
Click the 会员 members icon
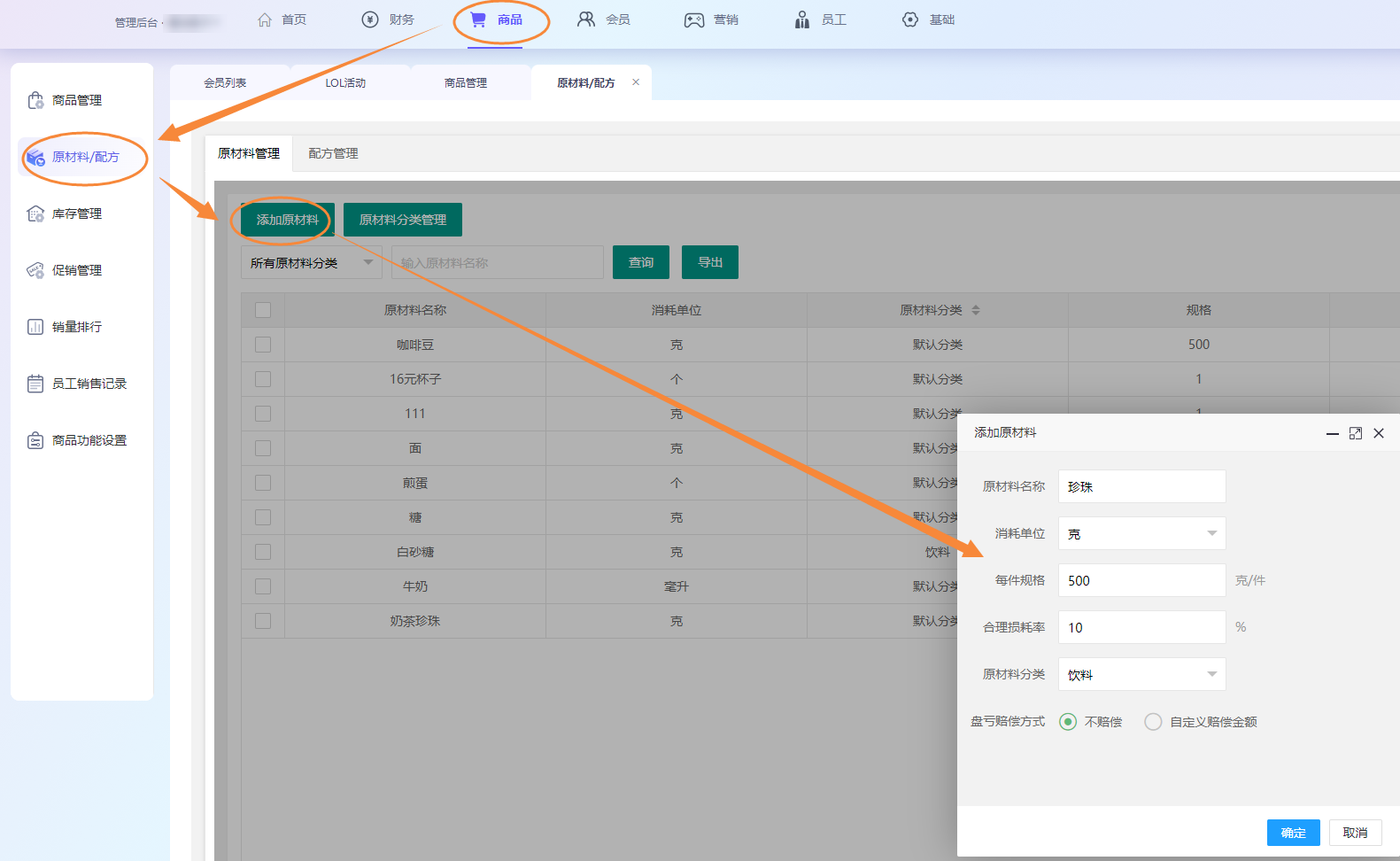[585, 19]
